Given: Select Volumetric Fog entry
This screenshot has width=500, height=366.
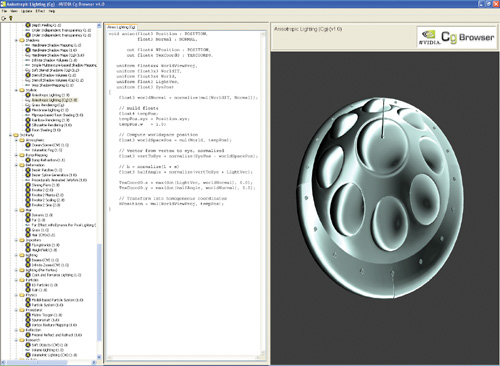Looking at the screenshot, I should pos(47,150).
